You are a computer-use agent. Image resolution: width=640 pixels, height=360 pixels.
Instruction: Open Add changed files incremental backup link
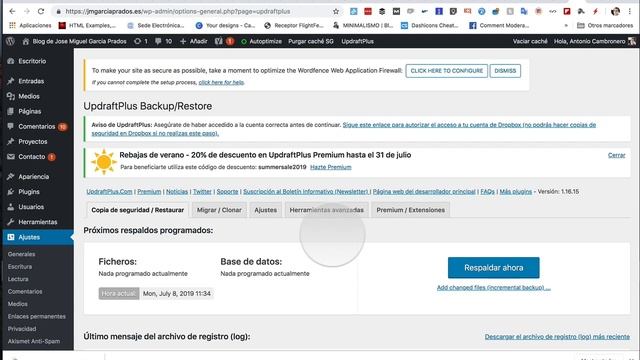pyautogui.click(x=493, y=288)
